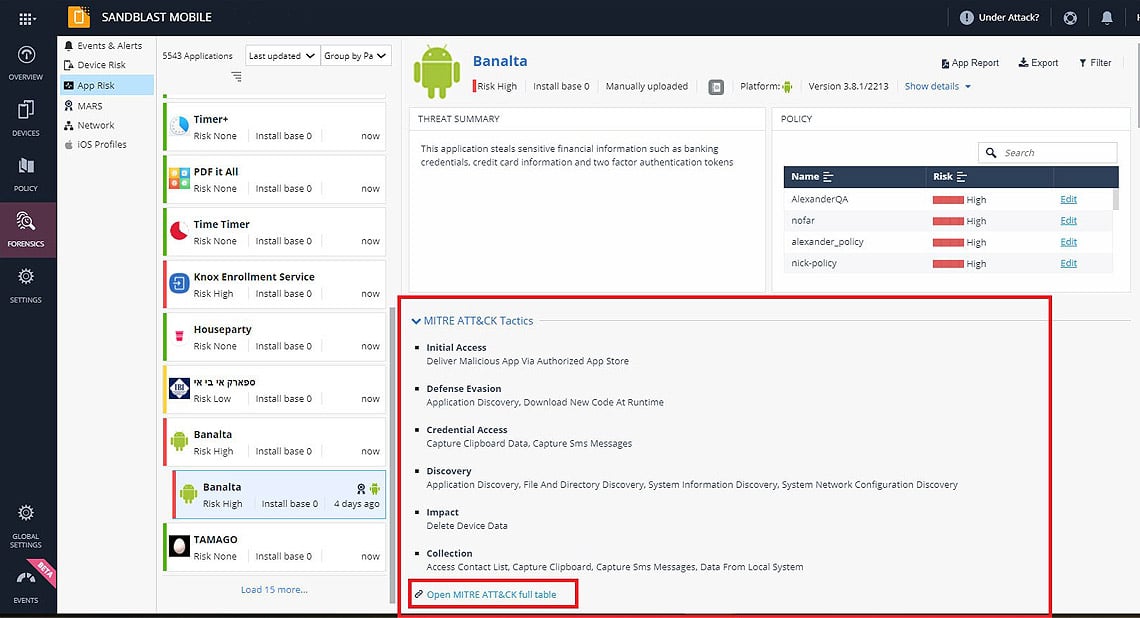This screenshot has width=1140, height=618.
Task: Open MITRE ATT&CK full table link
Action: tap(491, 595)
